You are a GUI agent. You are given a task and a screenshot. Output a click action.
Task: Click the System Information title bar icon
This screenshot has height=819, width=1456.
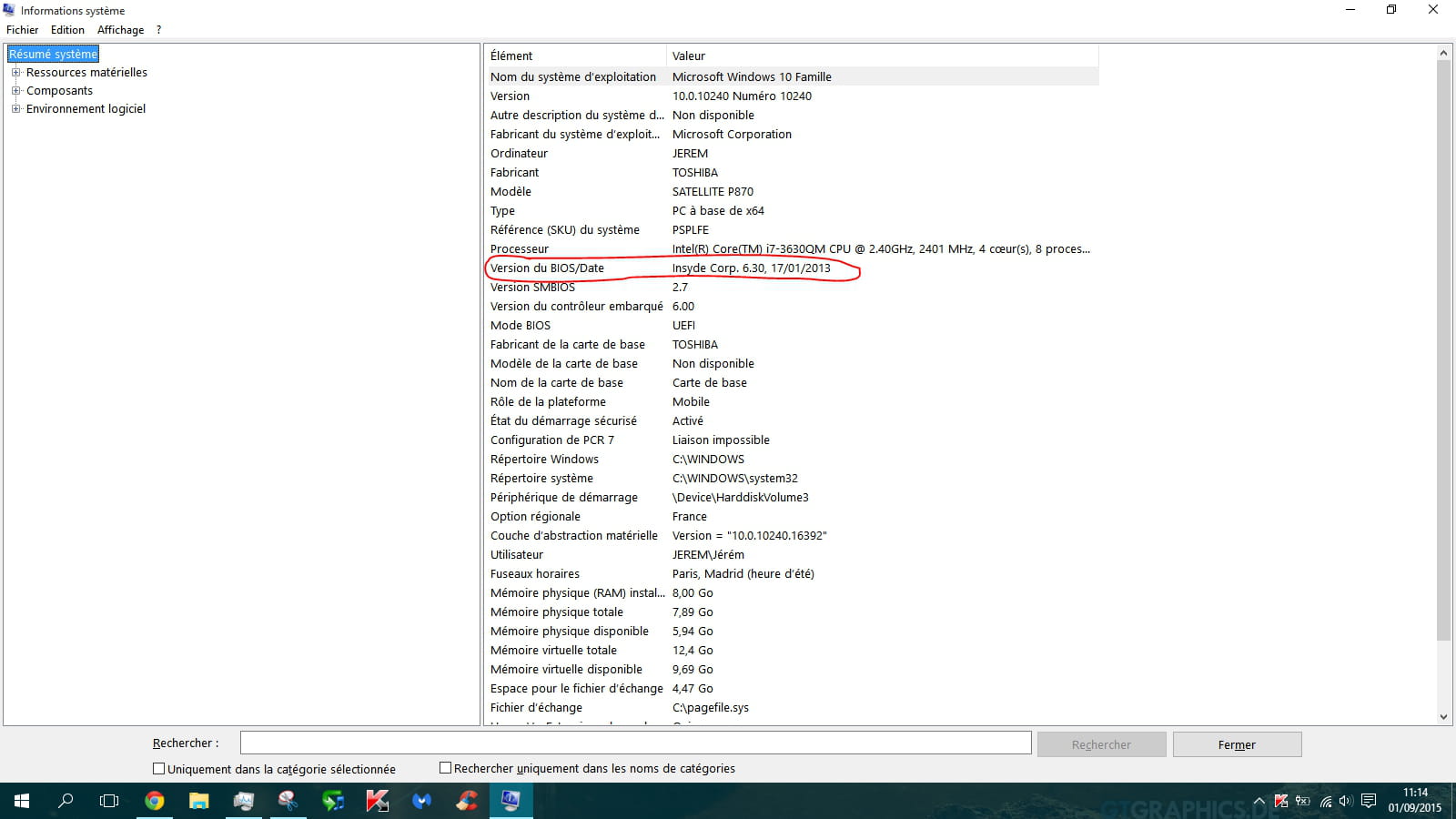pyautogui.click(x=9, y=10)
